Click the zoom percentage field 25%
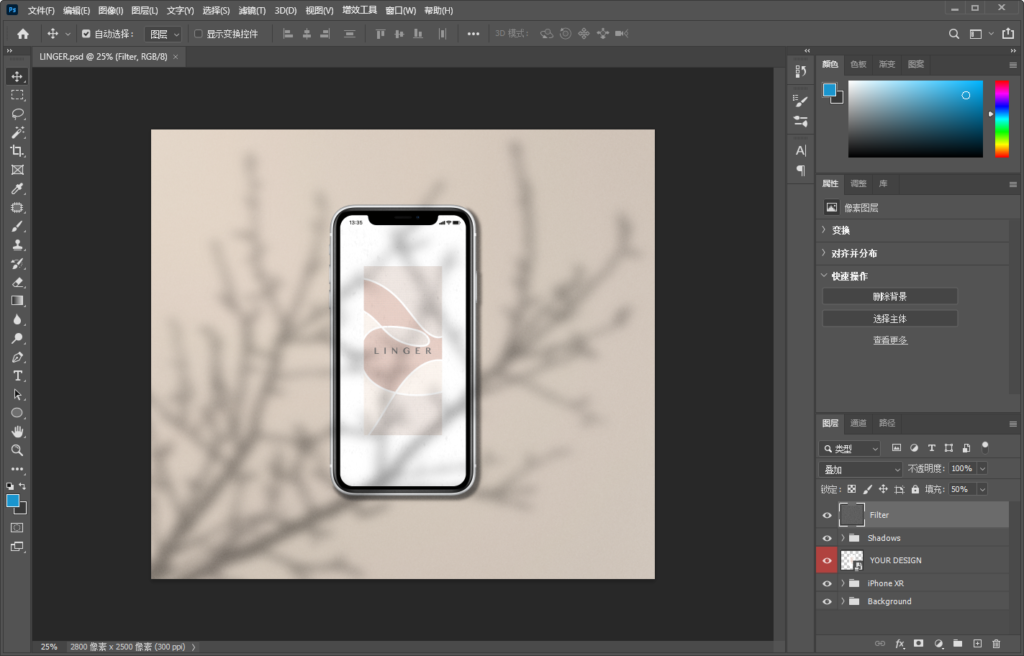 tap(49, 647)
